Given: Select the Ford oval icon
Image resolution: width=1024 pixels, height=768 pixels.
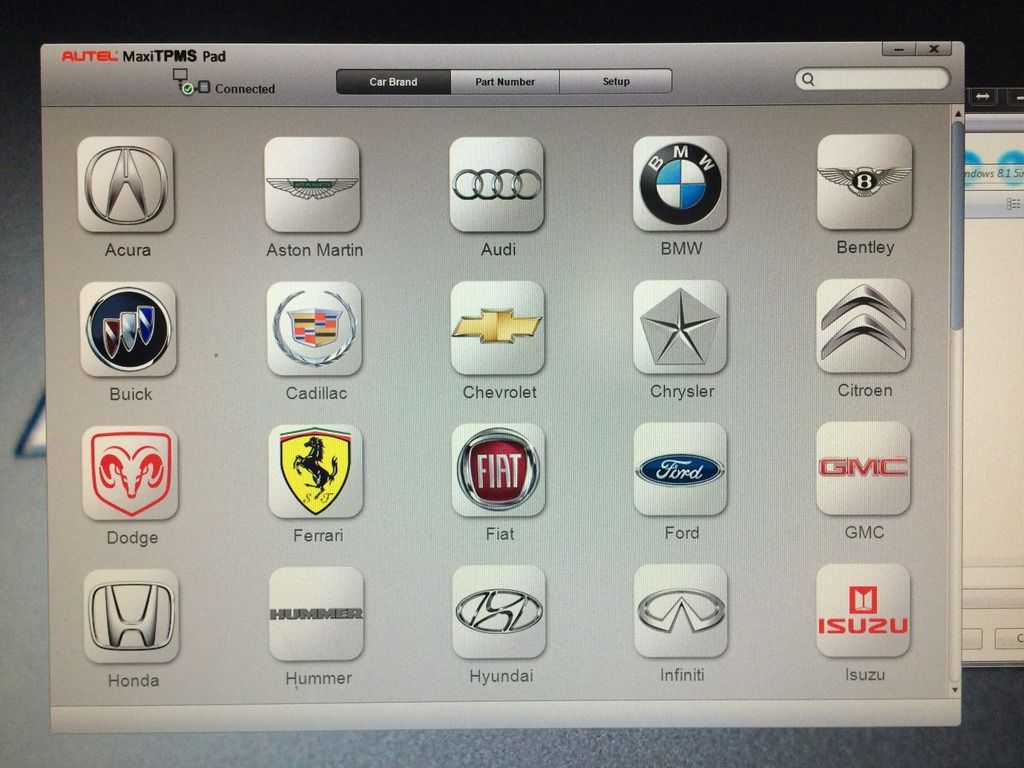Looking at the screenshot, I should [x=680, y=469].
